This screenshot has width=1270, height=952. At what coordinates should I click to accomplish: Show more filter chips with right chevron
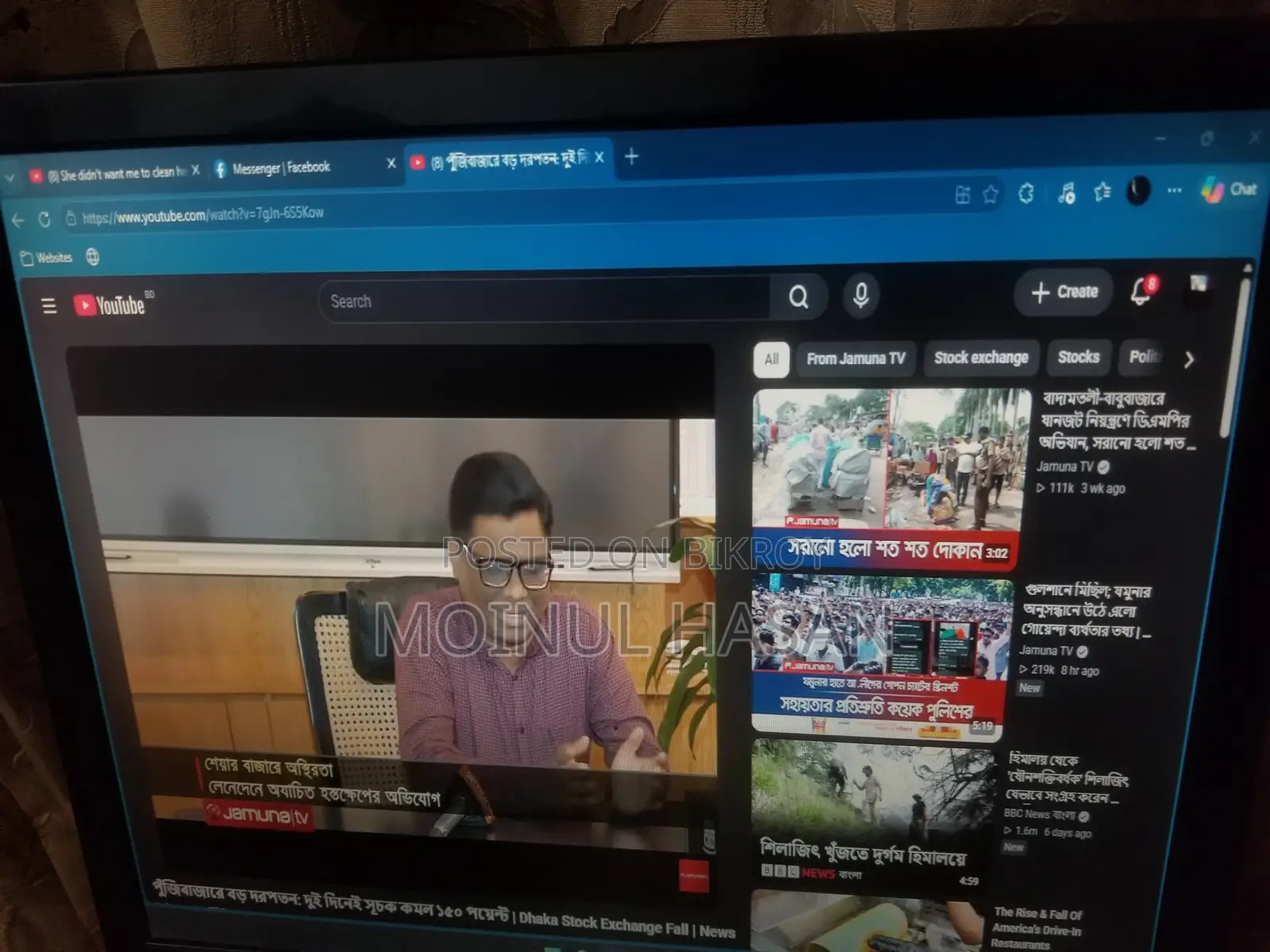tap(1188, 359)
